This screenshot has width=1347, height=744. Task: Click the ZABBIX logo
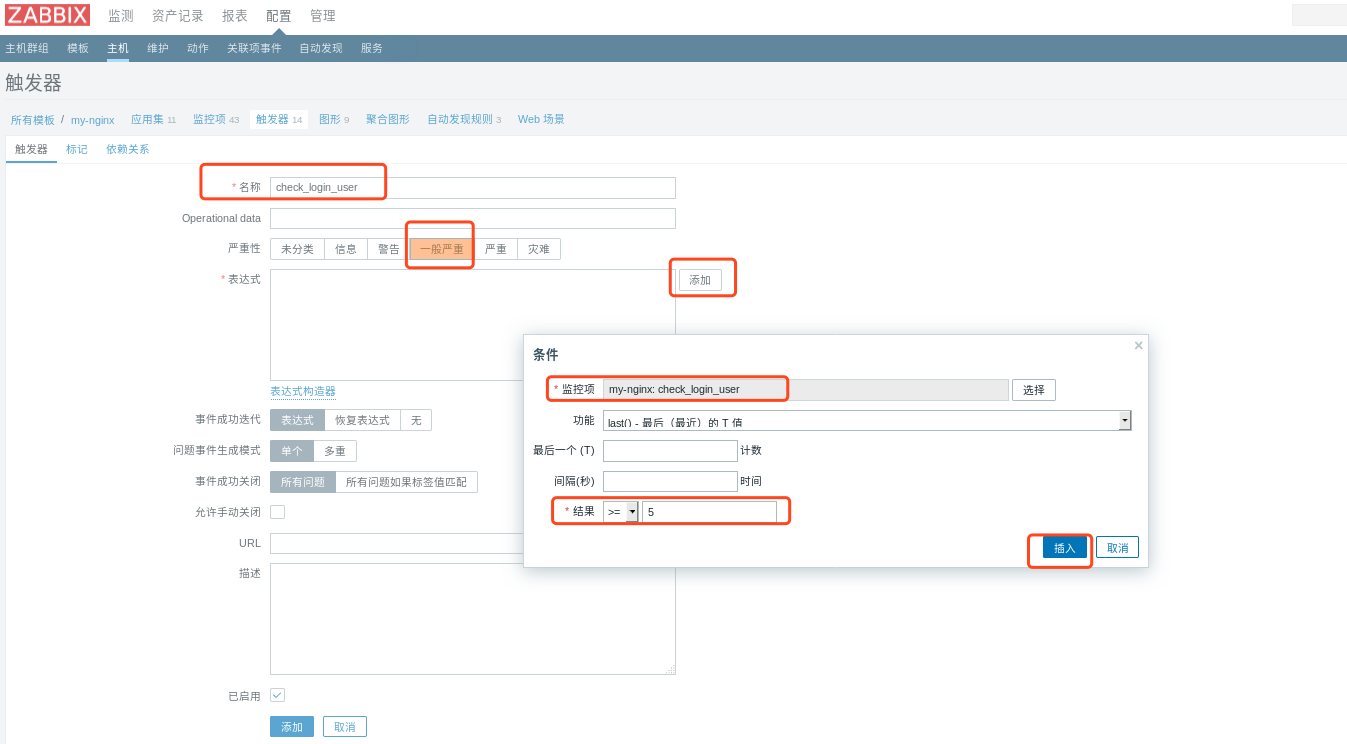[x=47, y=15]
